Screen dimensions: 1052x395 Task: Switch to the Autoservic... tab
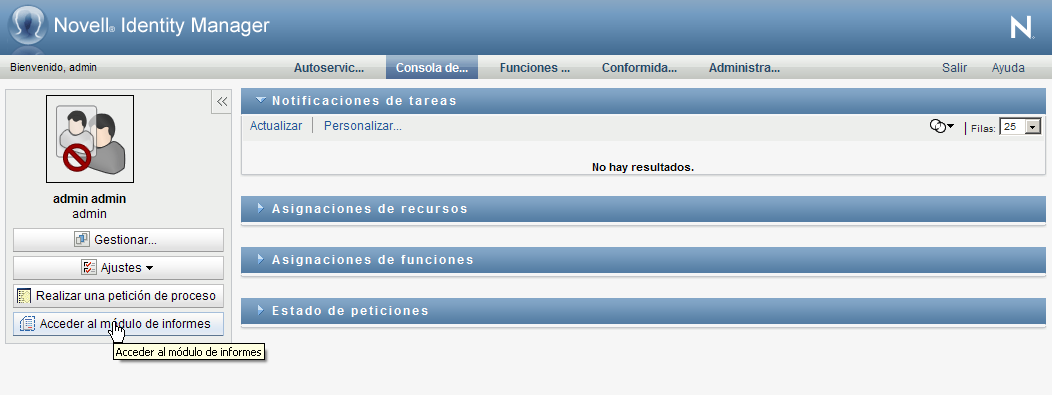(x=329, y=68)
